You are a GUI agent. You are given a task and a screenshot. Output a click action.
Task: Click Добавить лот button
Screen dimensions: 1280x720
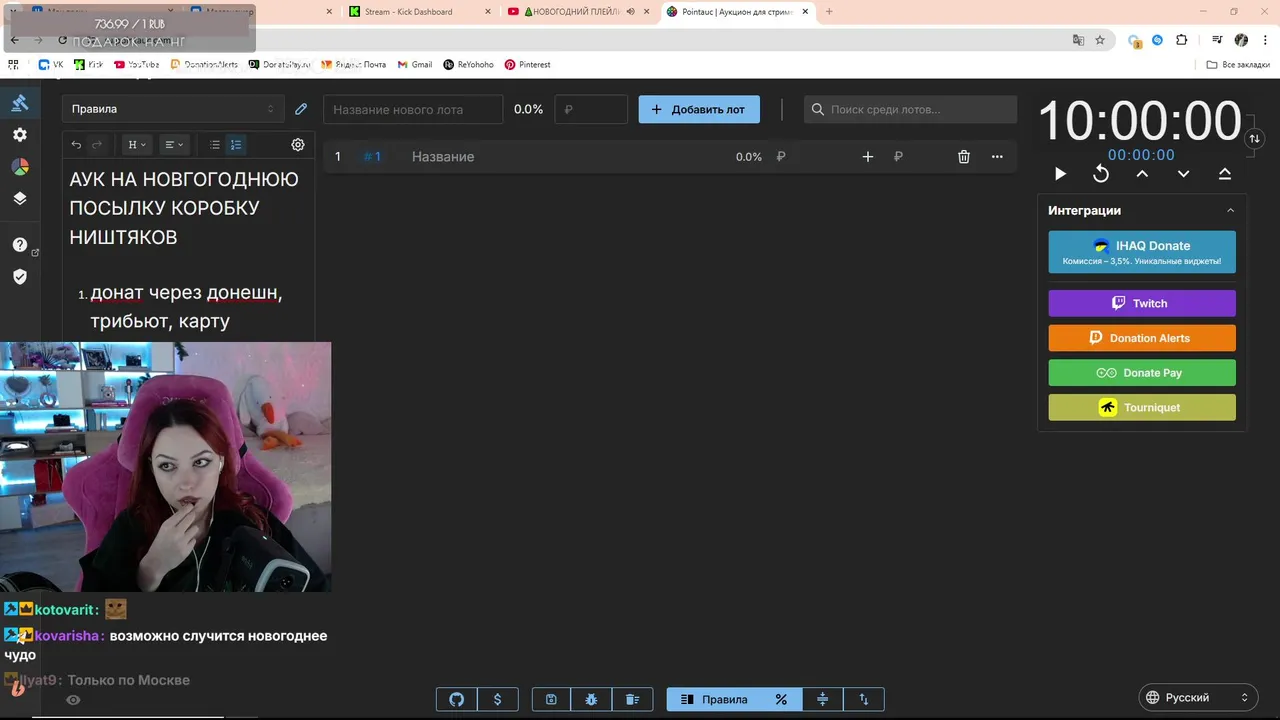(x=699, y=109)
